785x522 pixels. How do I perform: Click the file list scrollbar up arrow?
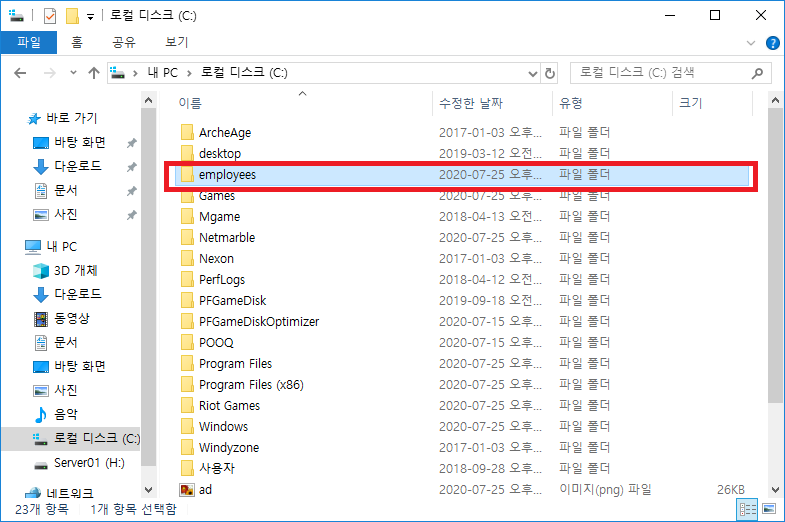coord(775,100)
